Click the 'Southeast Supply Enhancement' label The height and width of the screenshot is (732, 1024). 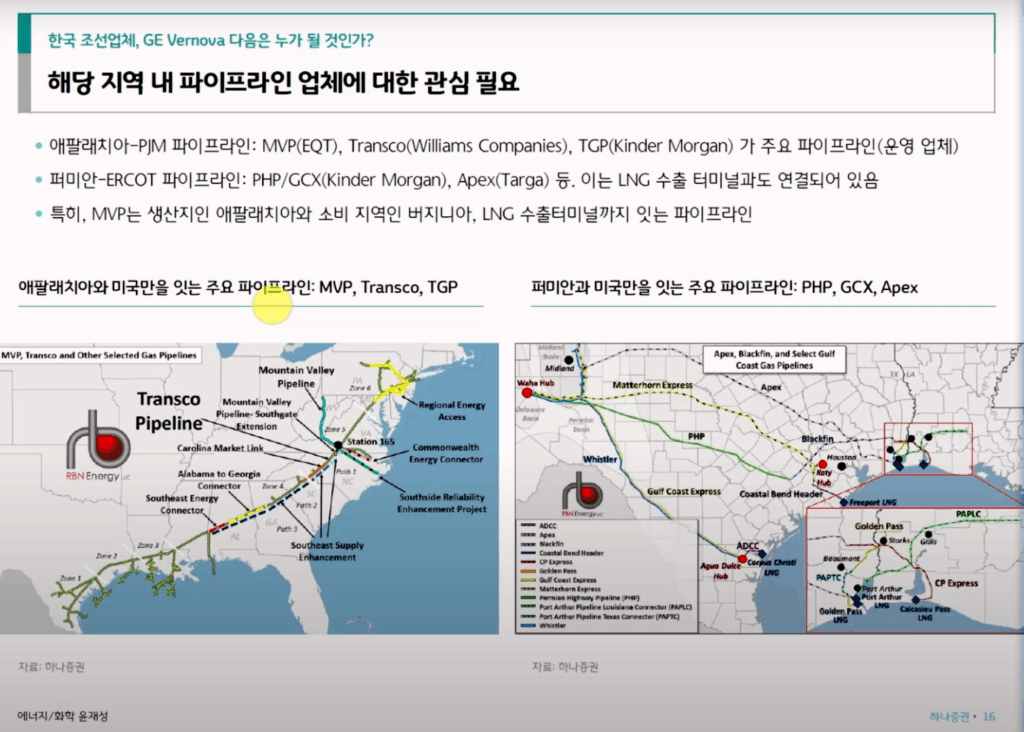tap(327, 551)
